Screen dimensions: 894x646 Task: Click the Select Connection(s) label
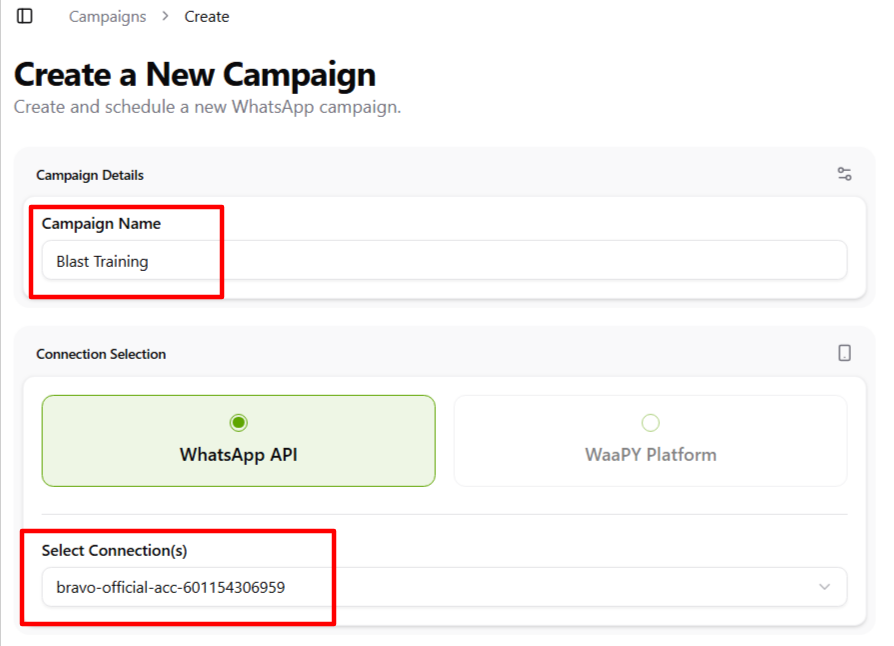pos(114,550)
